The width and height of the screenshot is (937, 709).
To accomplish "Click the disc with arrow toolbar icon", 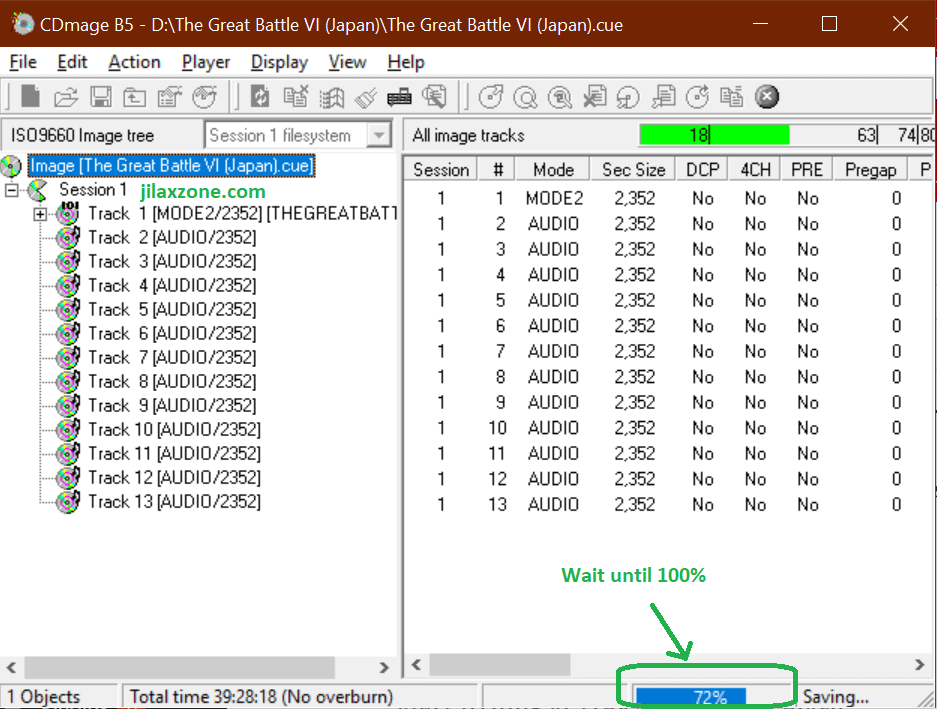I will coord(491,96).
